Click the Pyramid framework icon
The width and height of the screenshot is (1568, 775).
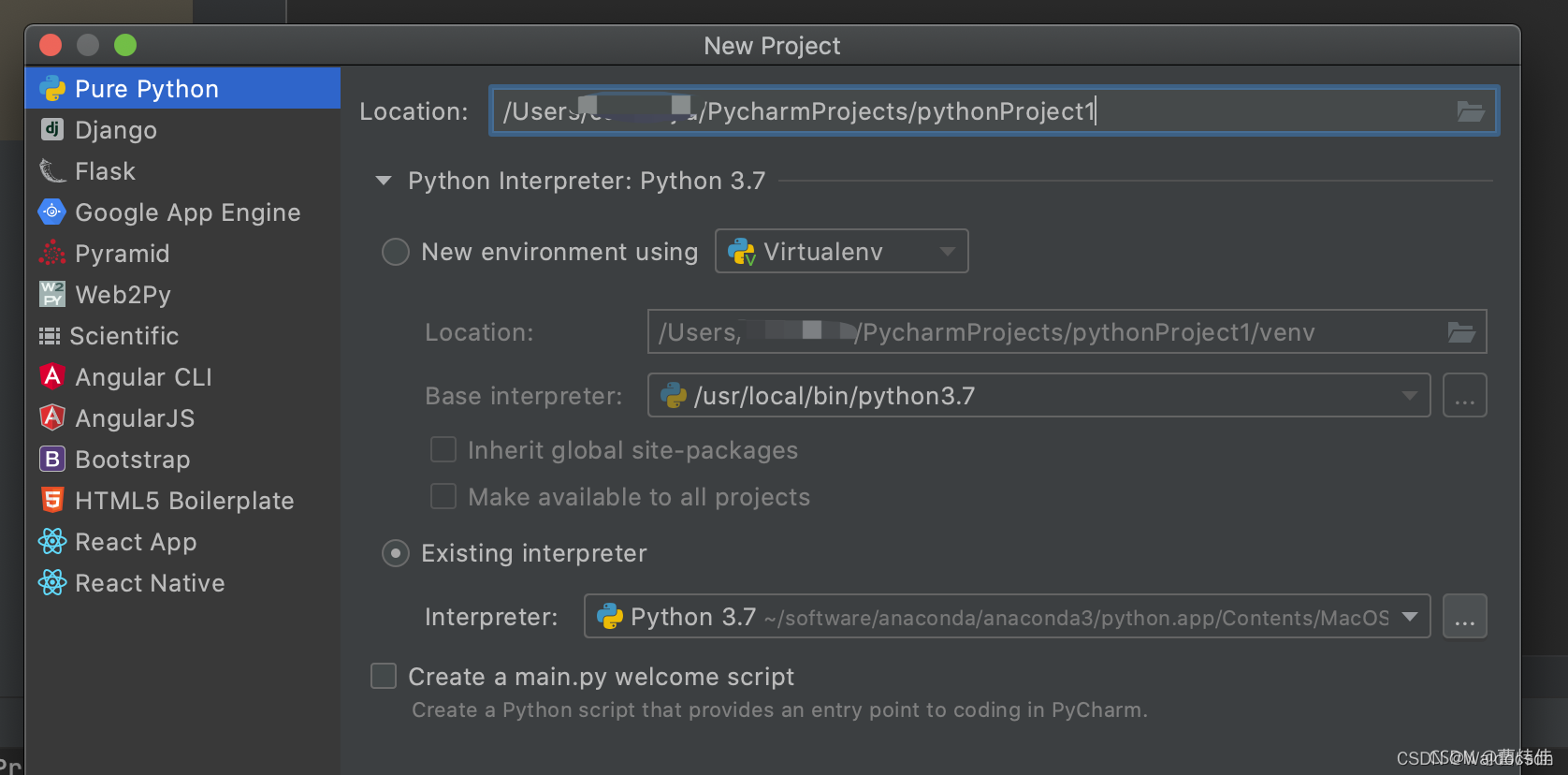coord(52,253)
